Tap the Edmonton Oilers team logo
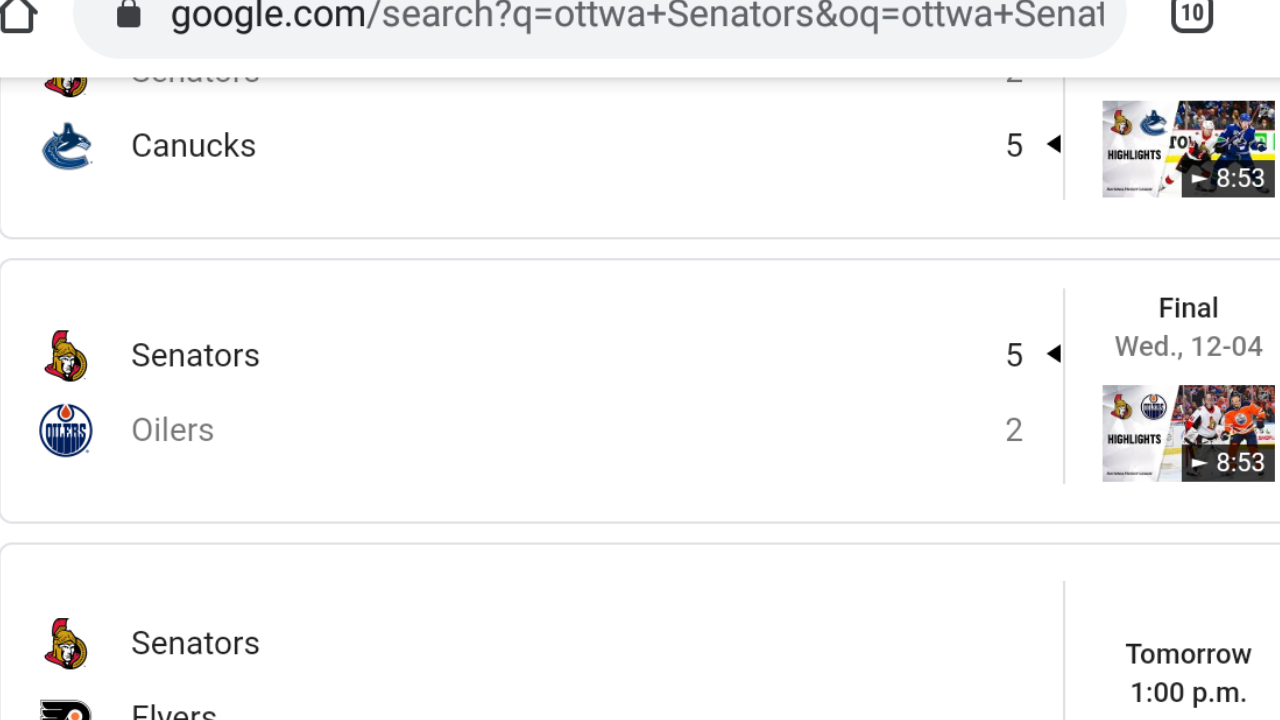 pos(66,430)
